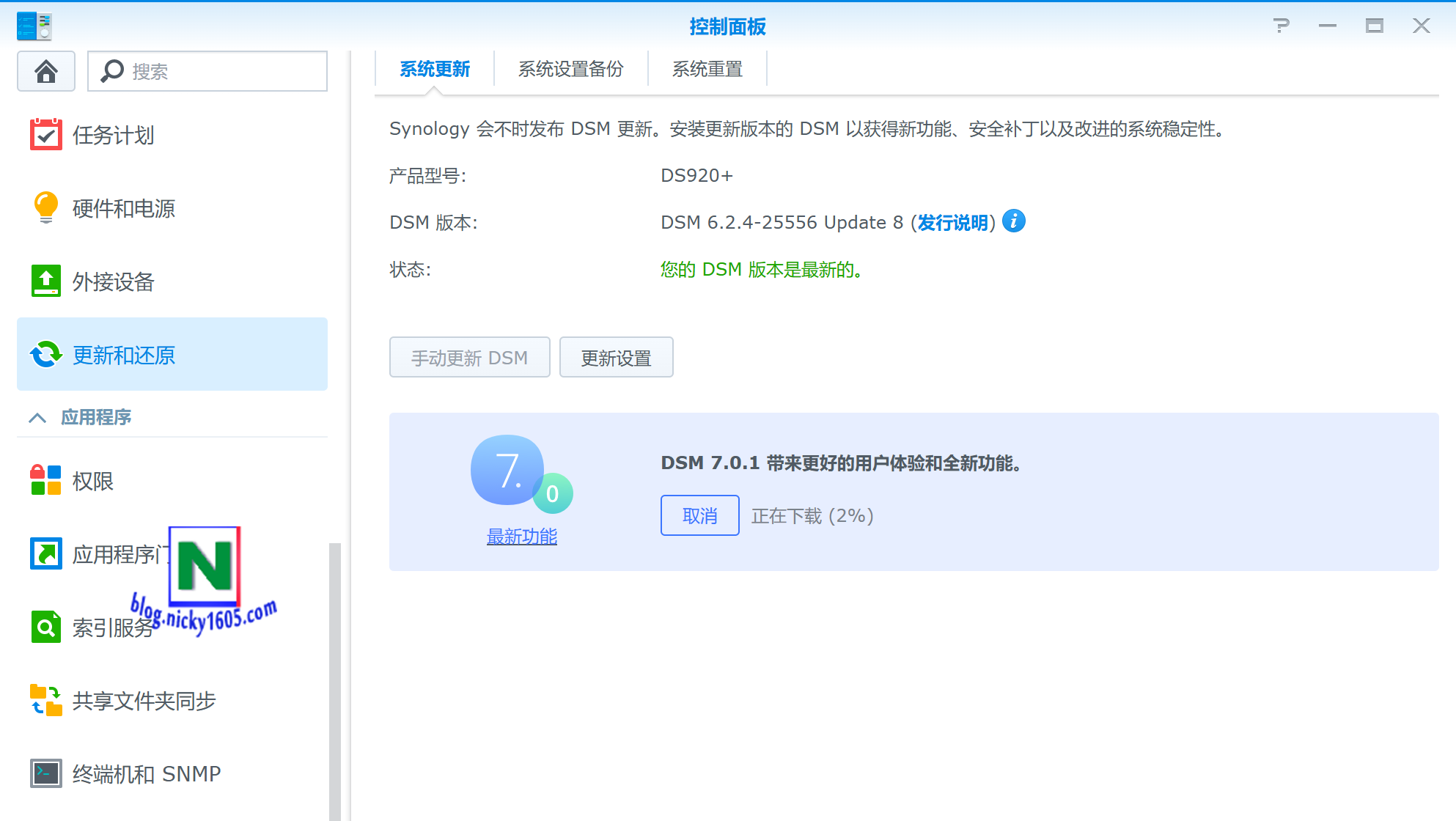
Task: Select 硬件和电源 label in sidebar
Action: (124, 209)
